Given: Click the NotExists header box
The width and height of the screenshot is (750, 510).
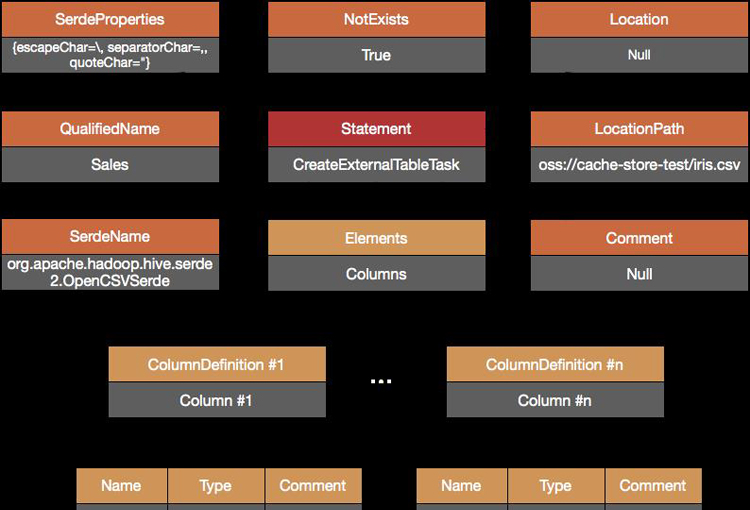Looking at the screenshot, I should click(376, 19).
